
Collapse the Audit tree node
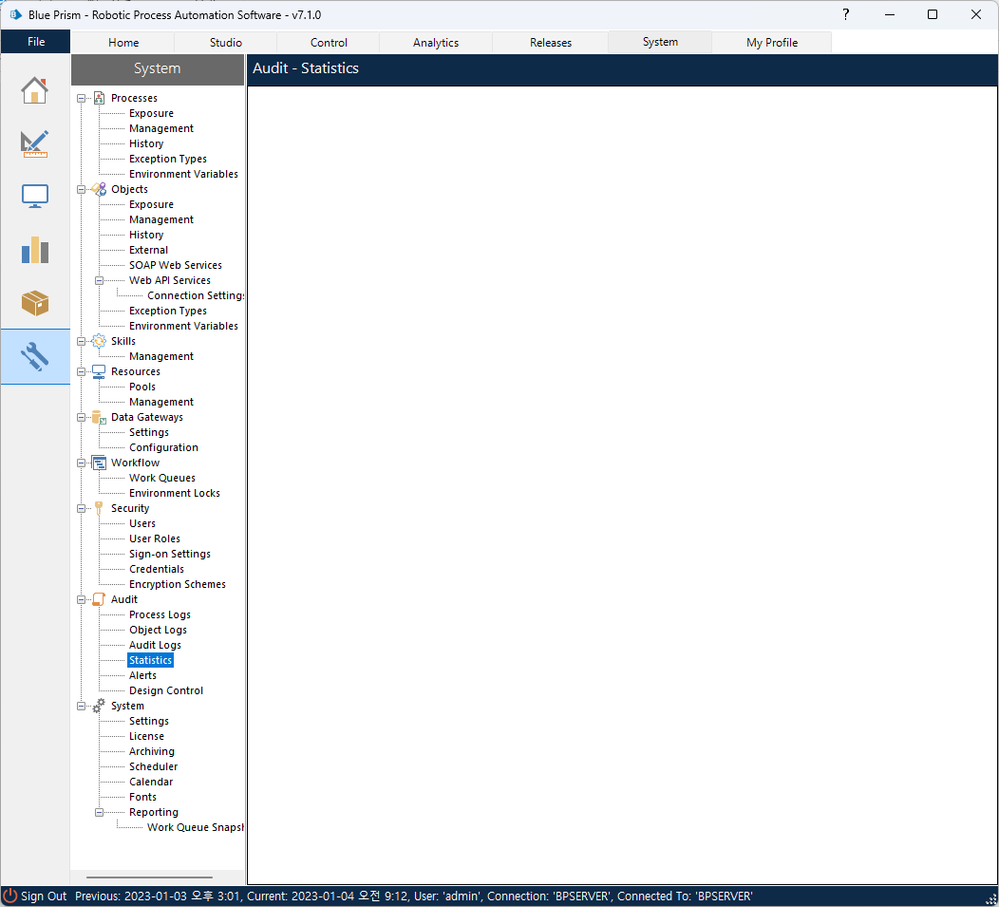[x=81, y=599]
